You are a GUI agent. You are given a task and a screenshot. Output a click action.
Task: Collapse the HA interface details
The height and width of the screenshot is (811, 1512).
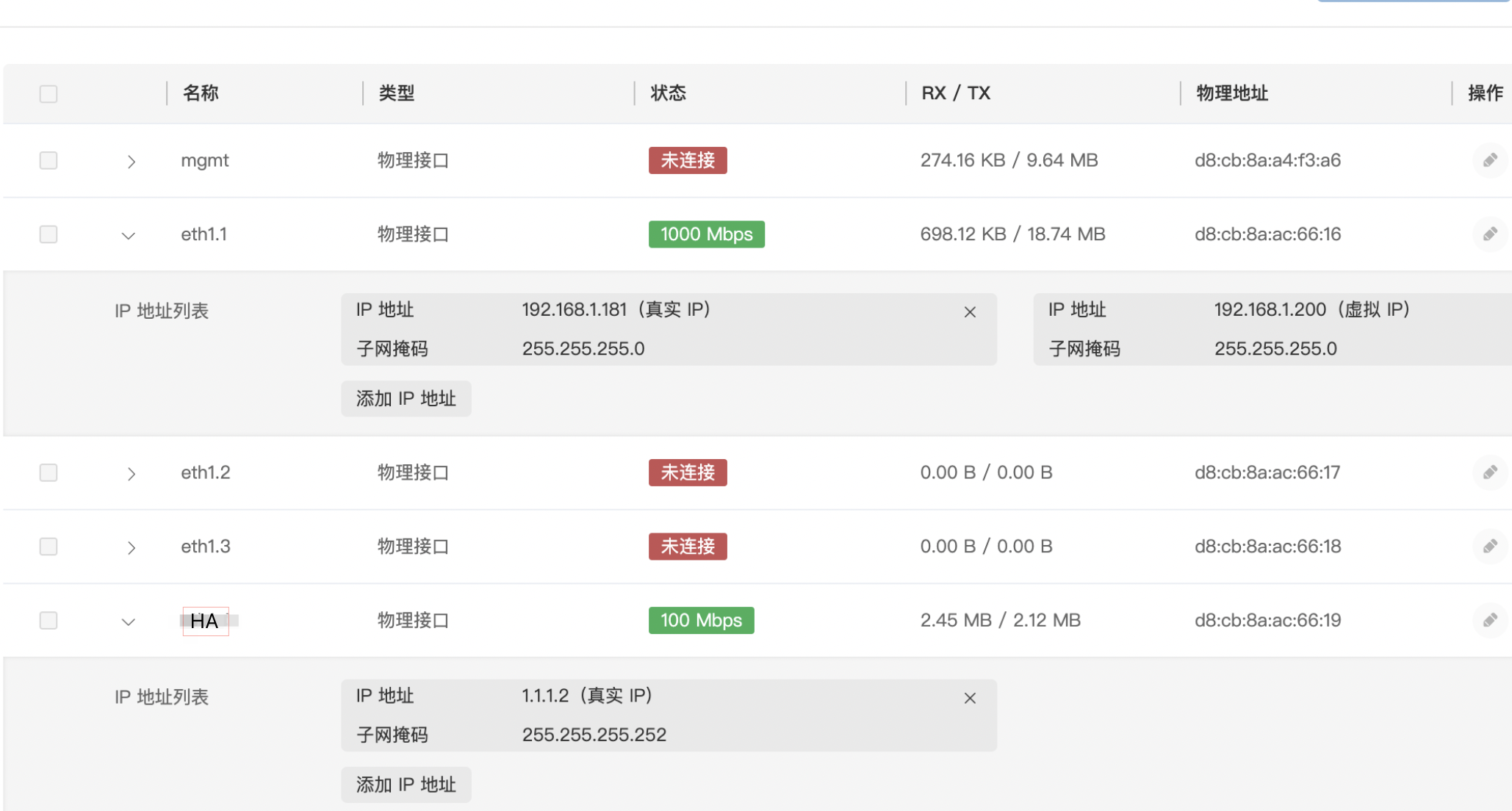click(x=129, y=622)
